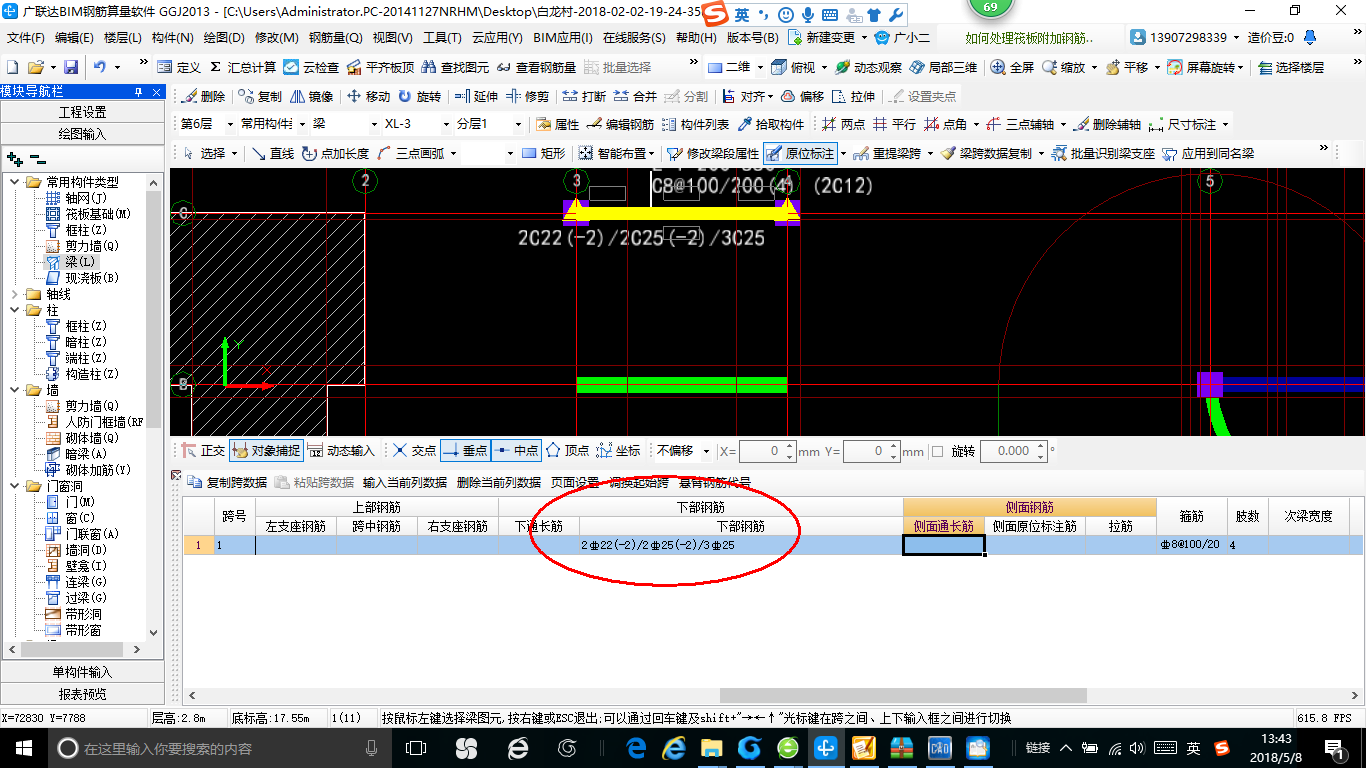
Task: Click 页面设置 page setup button
Action: click(575, 482)
